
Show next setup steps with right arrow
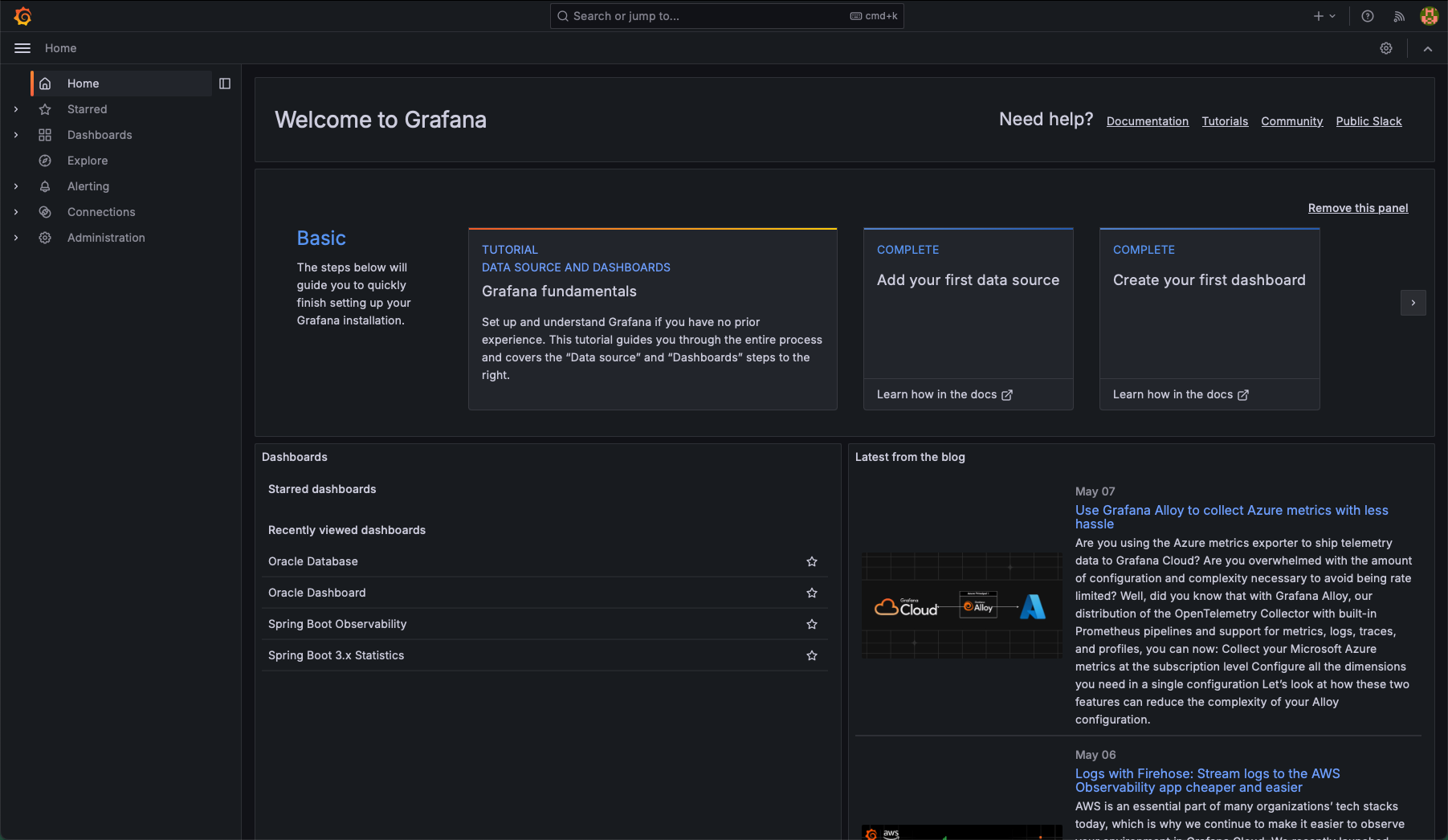tap(1413, 303)
